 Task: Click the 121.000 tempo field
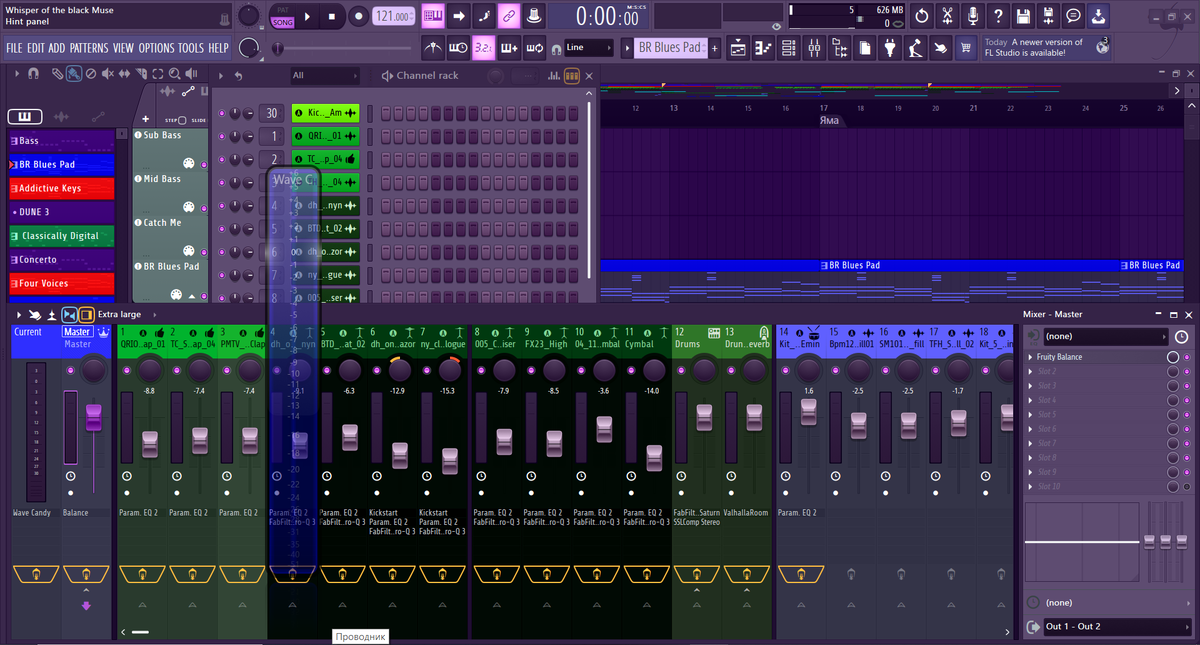click(x=394, y=16)
